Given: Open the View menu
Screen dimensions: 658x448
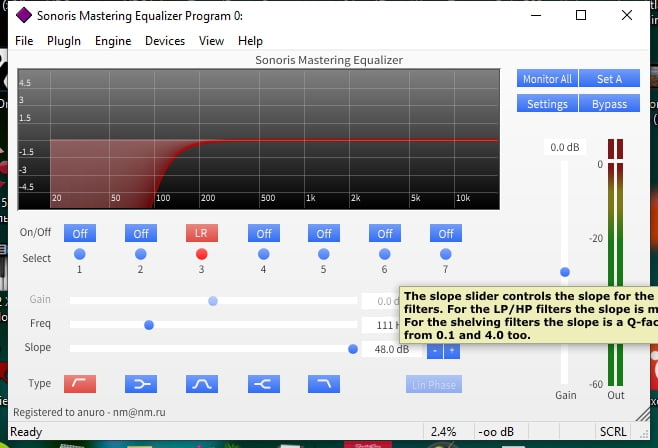Looking at the screenshot, I should [211, 41].
